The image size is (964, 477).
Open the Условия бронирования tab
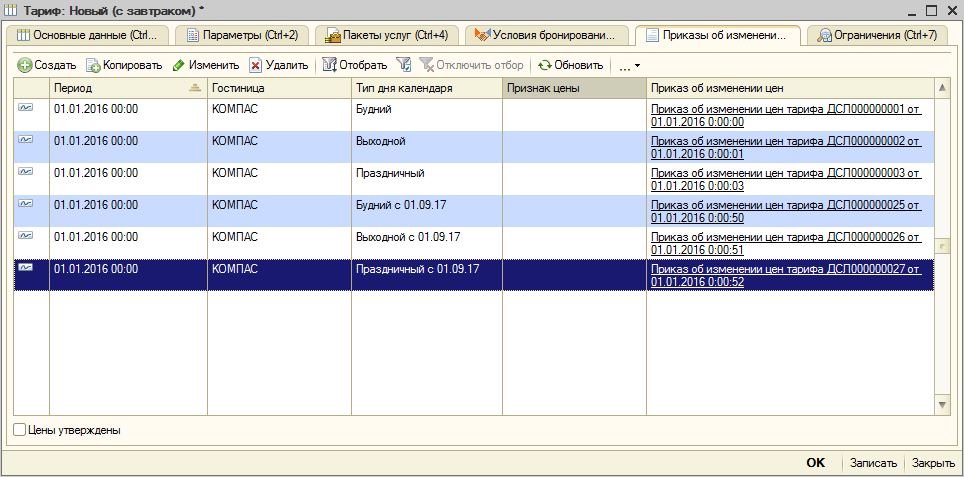(x=546, y=35)
